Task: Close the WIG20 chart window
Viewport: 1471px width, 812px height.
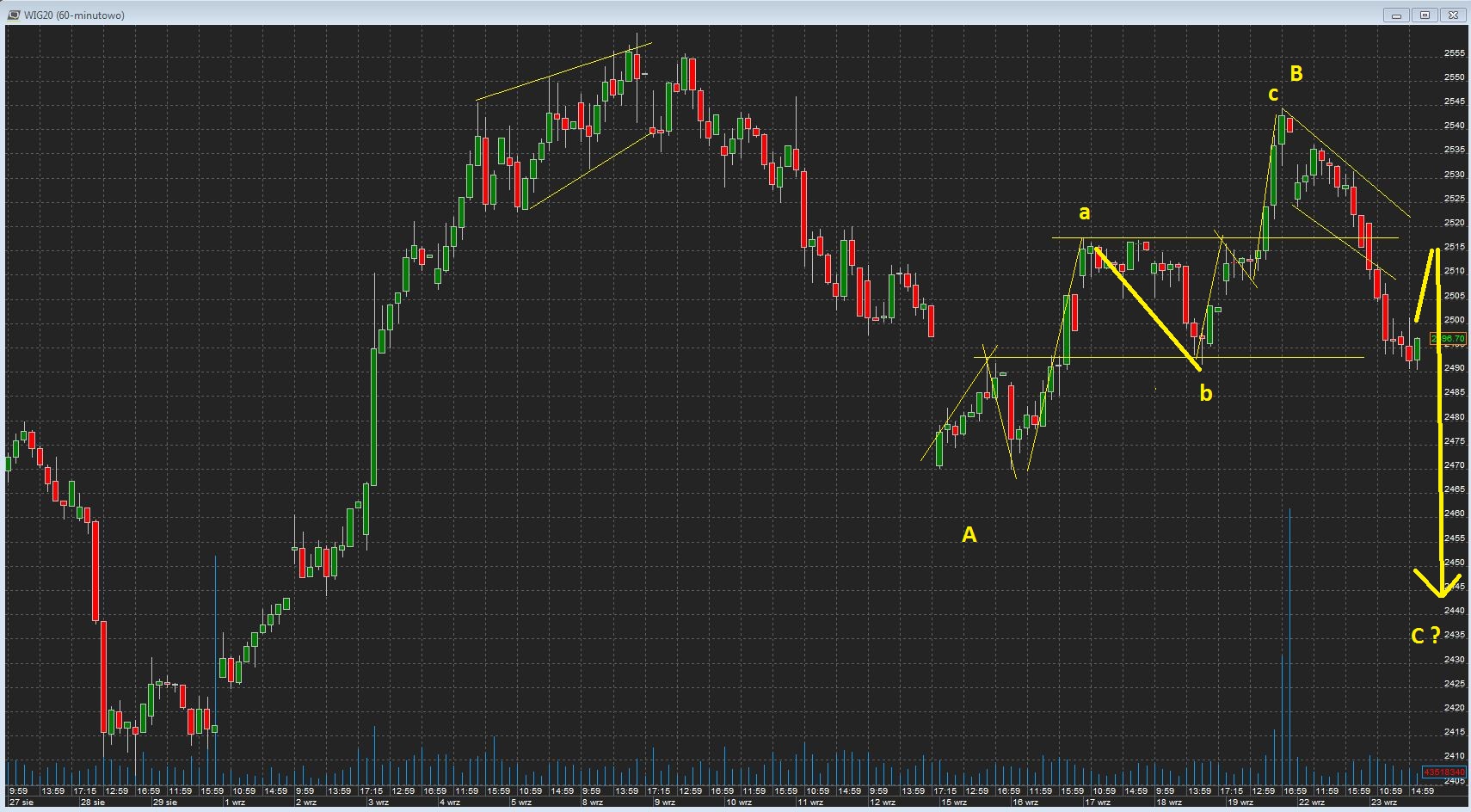Action: click(x=1455, y=15)
